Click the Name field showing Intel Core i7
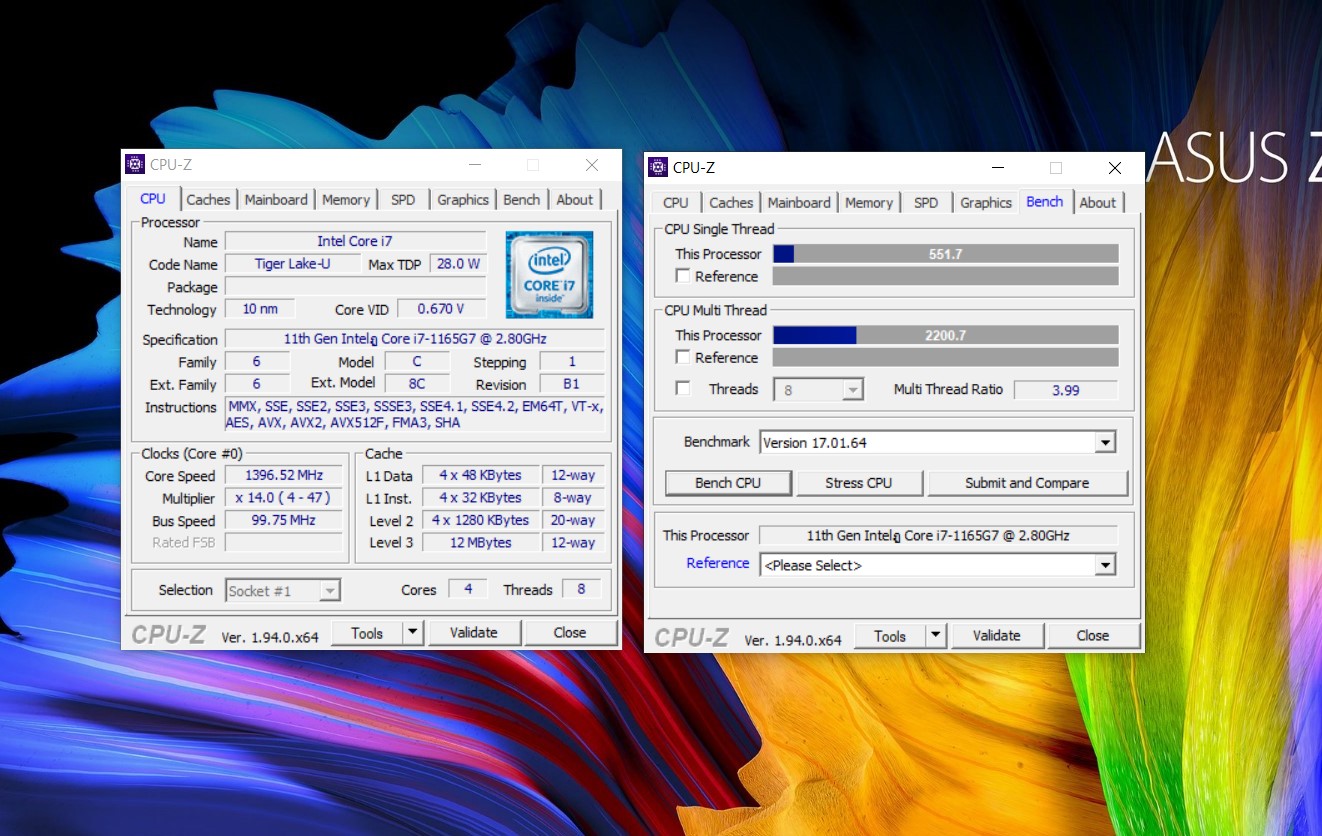 point(355,241)
